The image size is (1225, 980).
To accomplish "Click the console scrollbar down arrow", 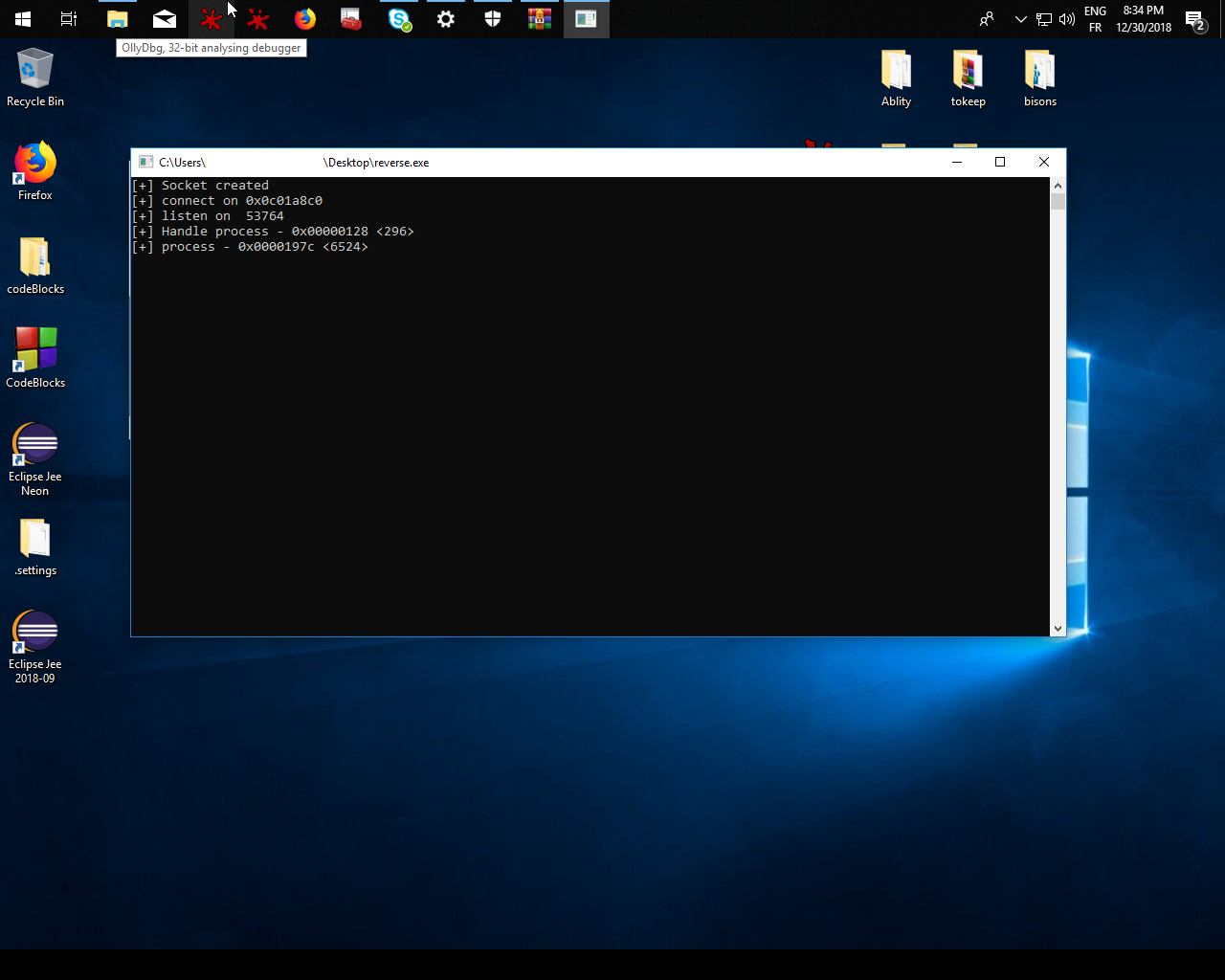I will (x=1058, y=629).
